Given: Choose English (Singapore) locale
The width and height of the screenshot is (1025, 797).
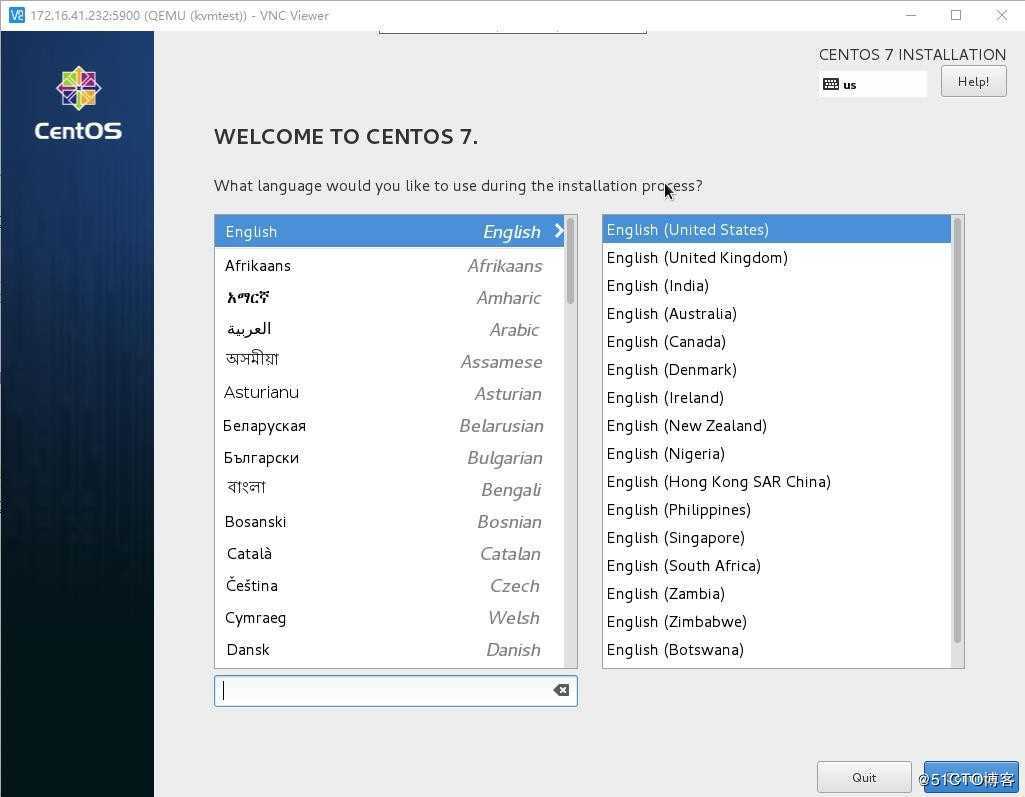Looking at the screenshot, I should tap(777, 538).
